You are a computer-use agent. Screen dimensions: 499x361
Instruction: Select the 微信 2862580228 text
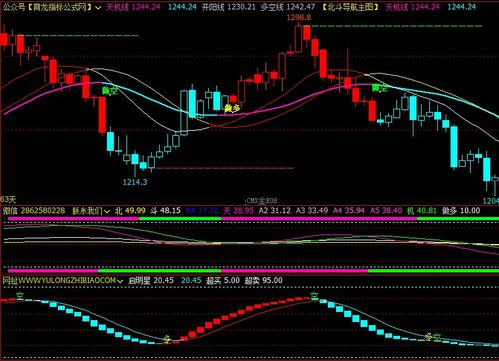tap(34, 211)
